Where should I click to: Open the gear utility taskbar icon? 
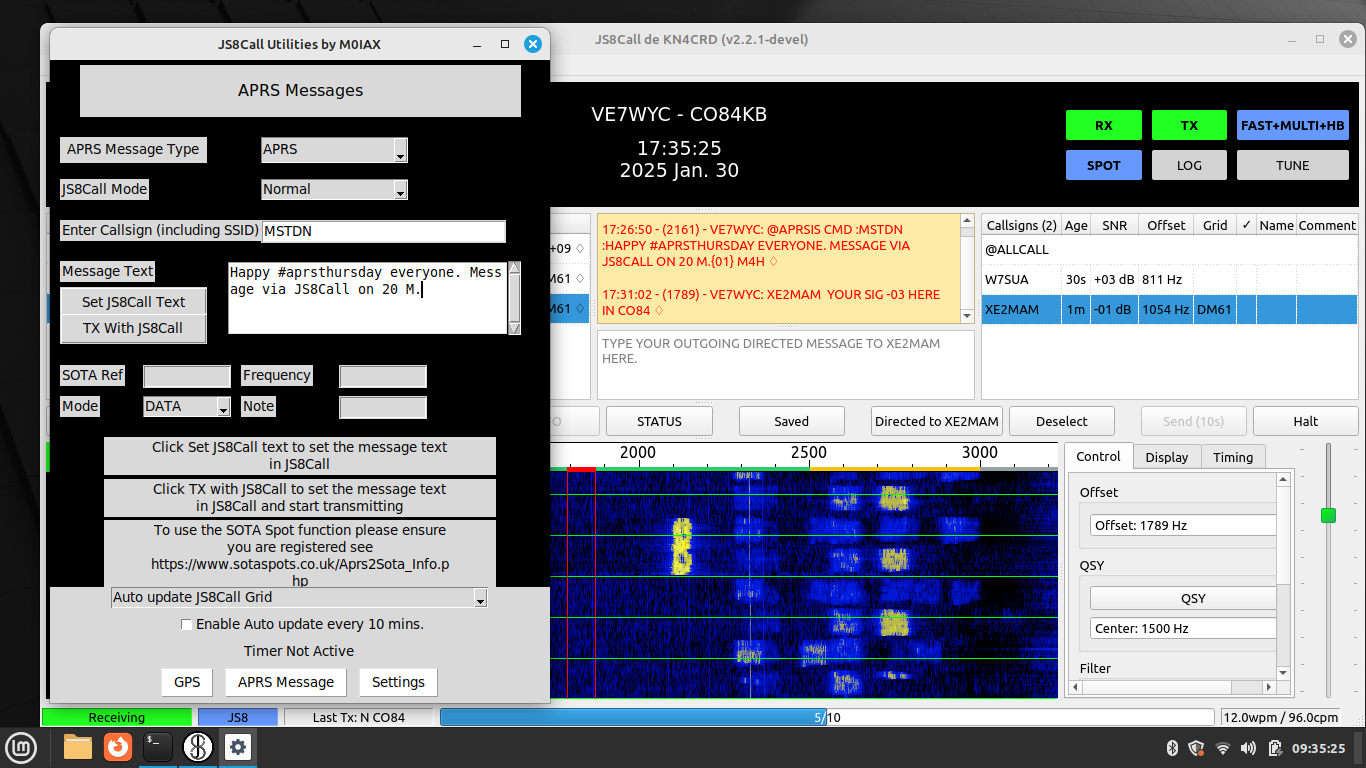click(238, 747)
